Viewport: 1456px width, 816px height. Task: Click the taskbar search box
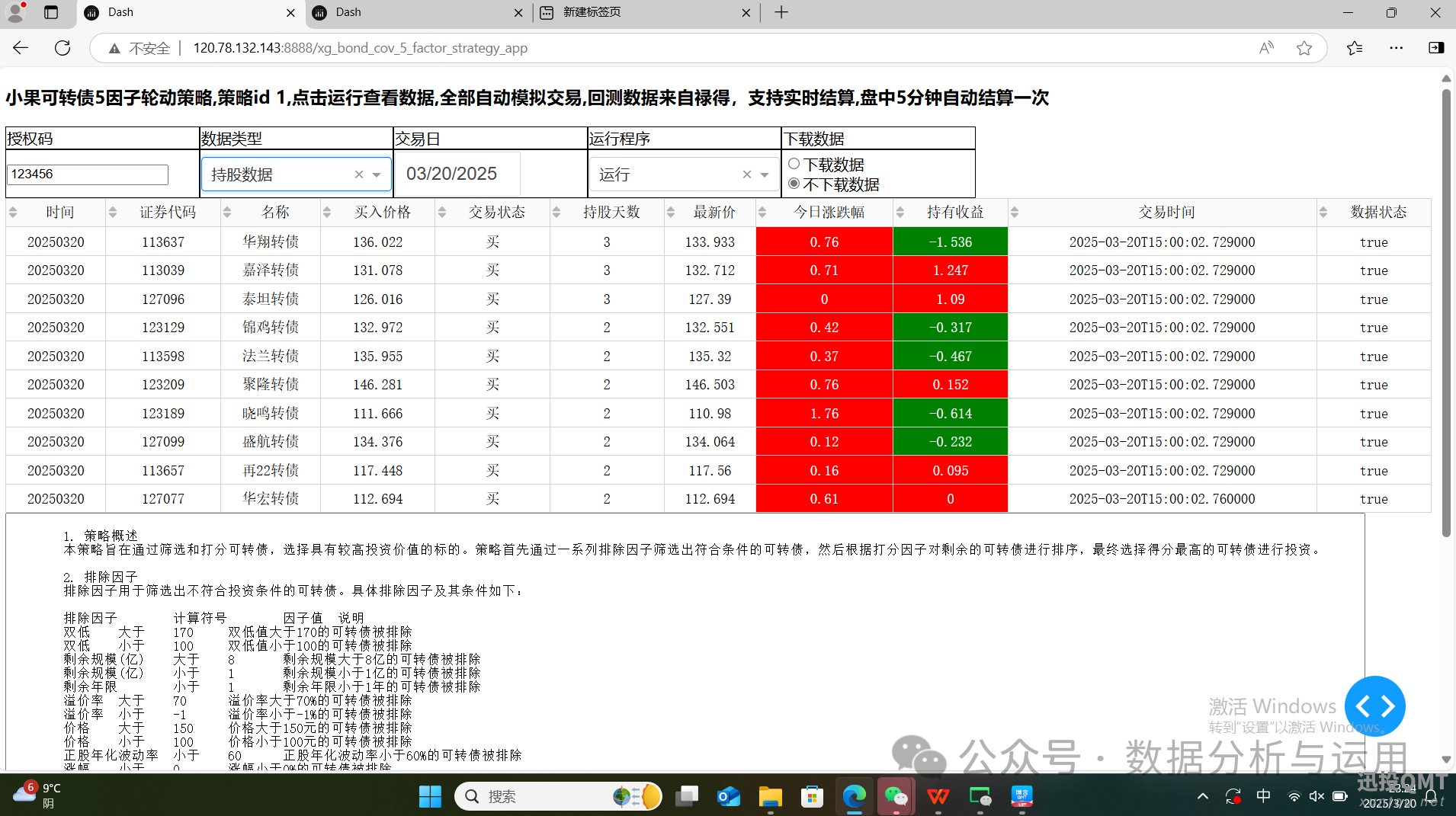559,796
